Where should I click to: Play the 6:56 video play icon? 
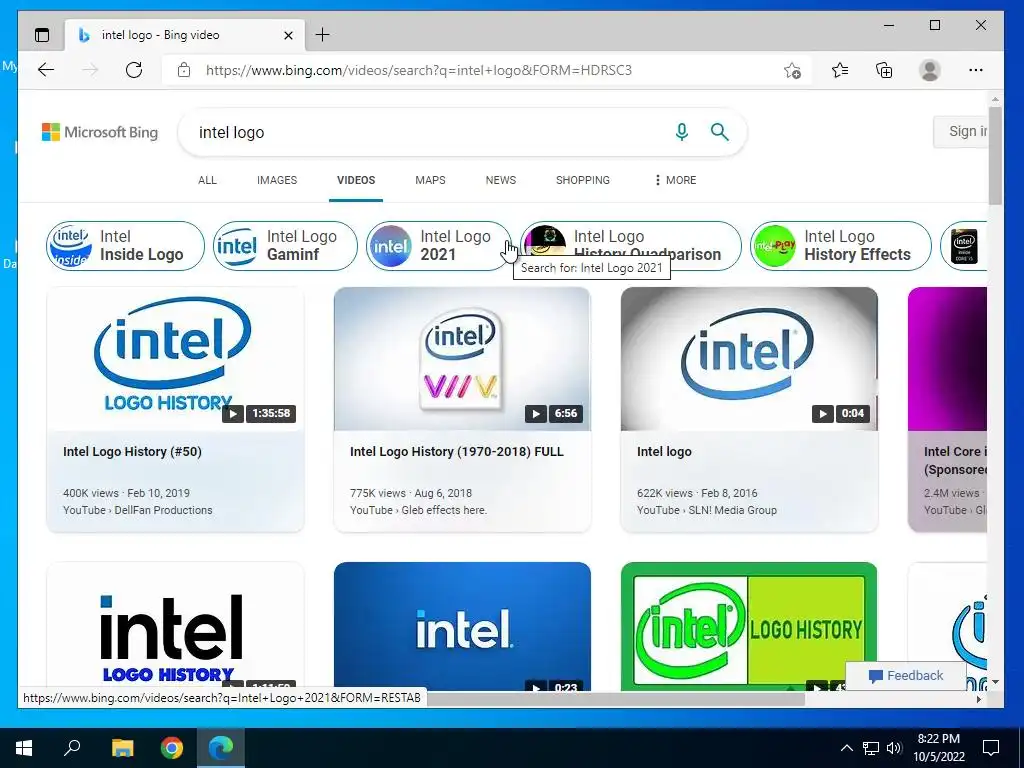pyautogui.click(x=536, y=413)
